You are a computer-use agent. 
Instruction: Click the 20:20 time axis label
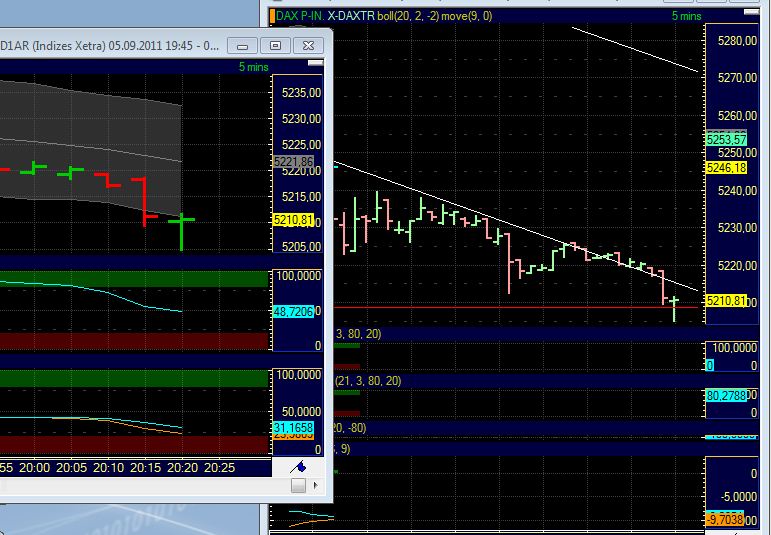pyautogui.click(x=182, y=468)
